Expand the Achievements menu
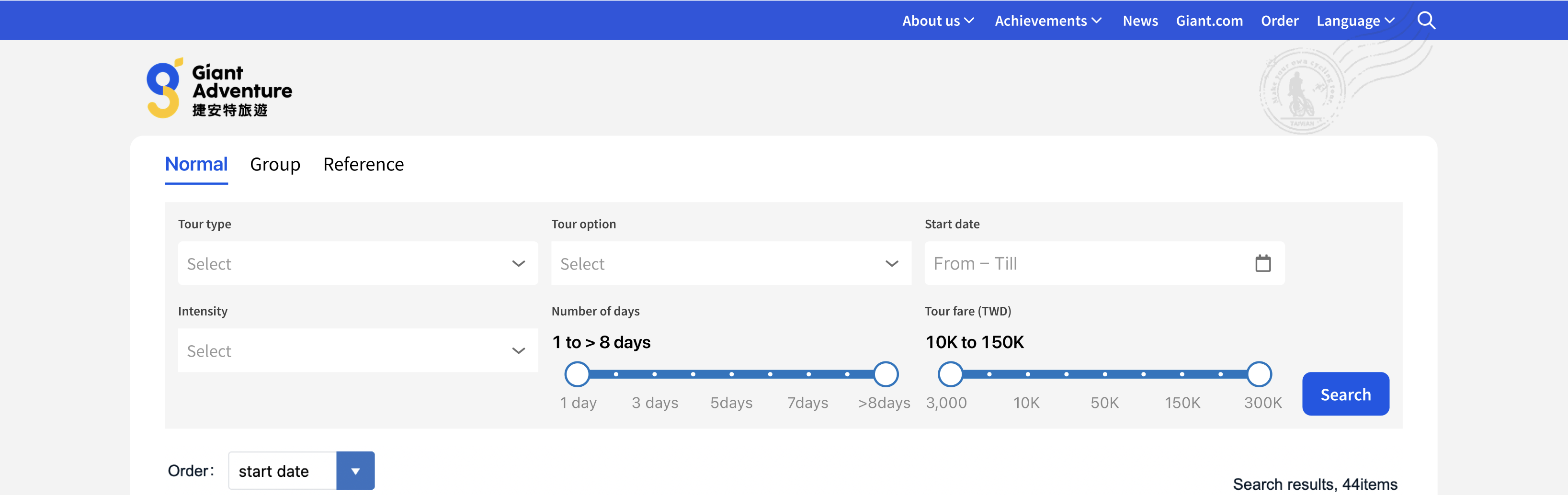 [1047, 21]
